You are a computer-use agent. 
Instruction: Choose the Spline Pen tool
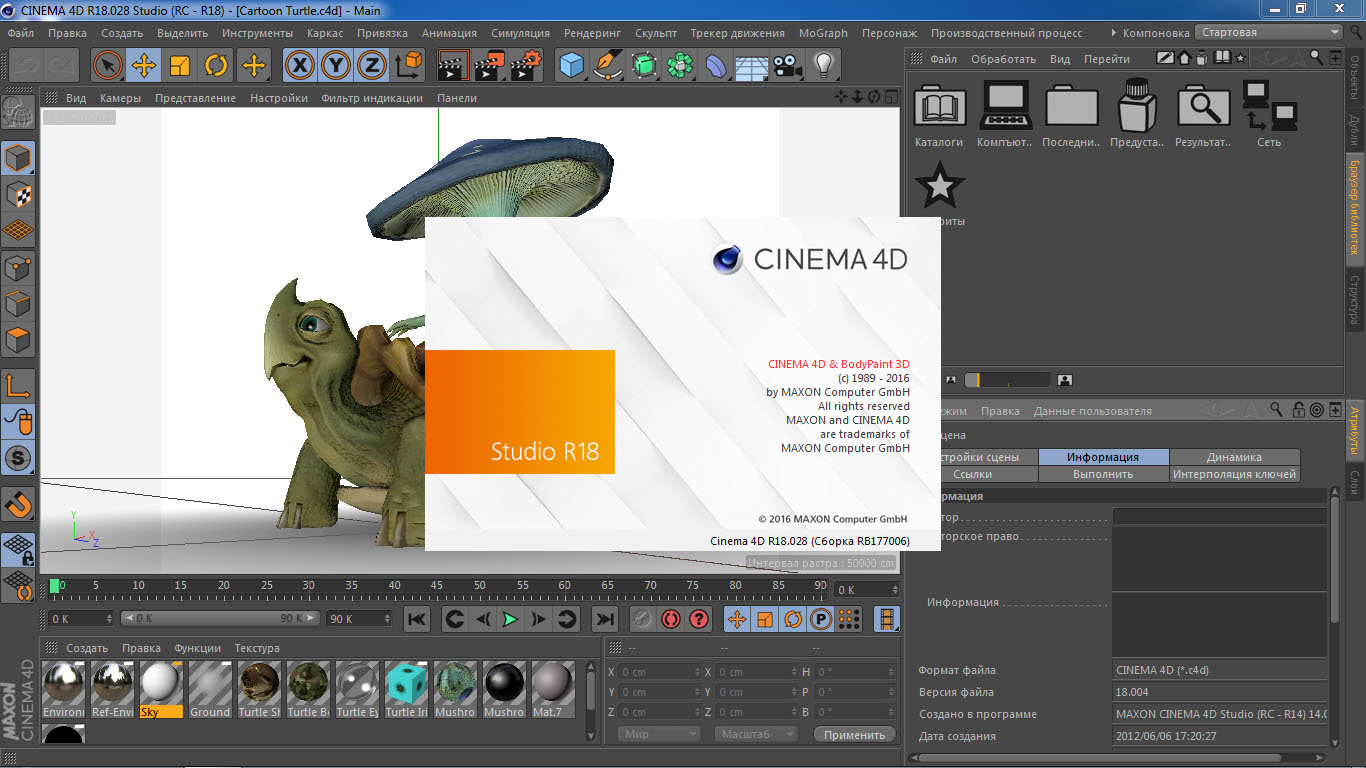pos(607,66)
